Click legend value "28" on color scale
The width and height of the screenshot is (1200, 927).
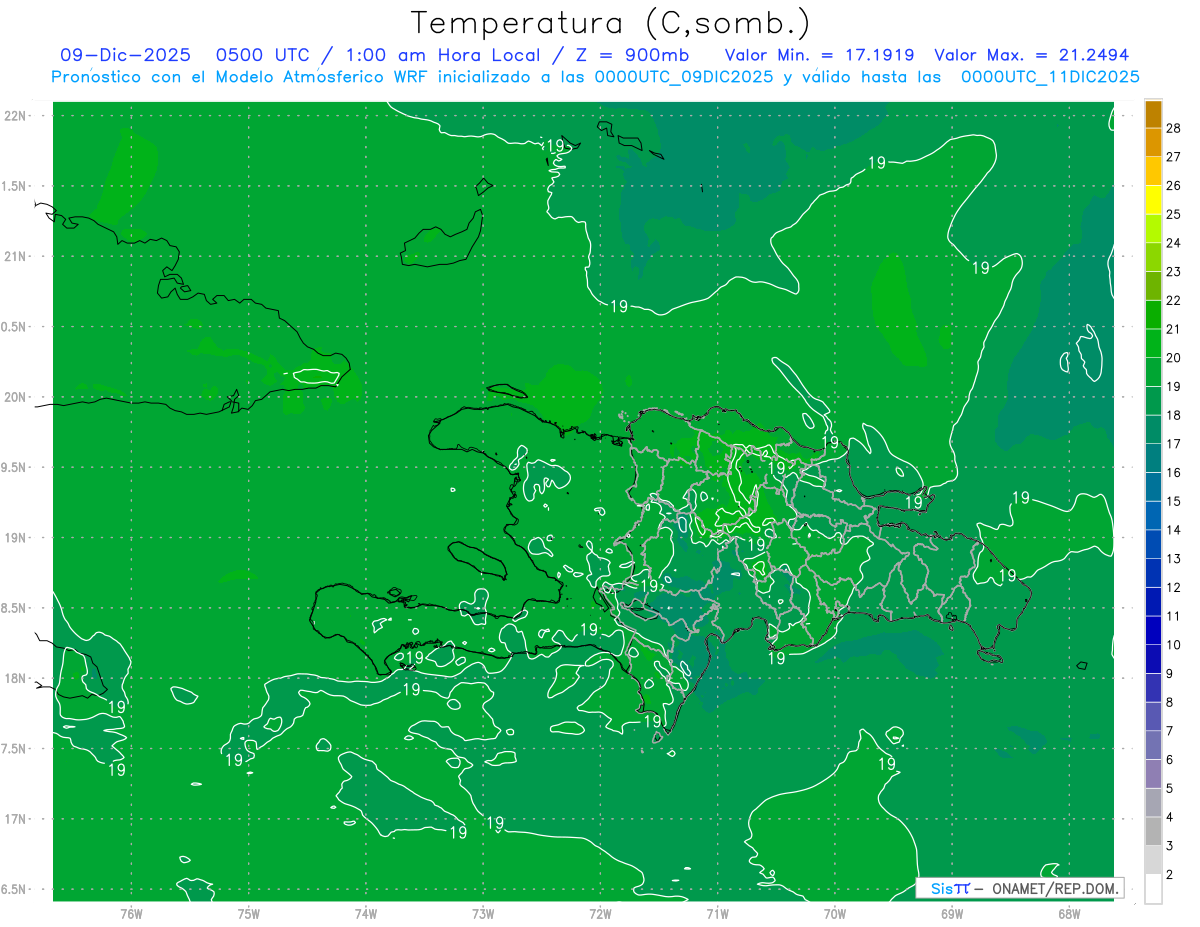click(1174, 128)
